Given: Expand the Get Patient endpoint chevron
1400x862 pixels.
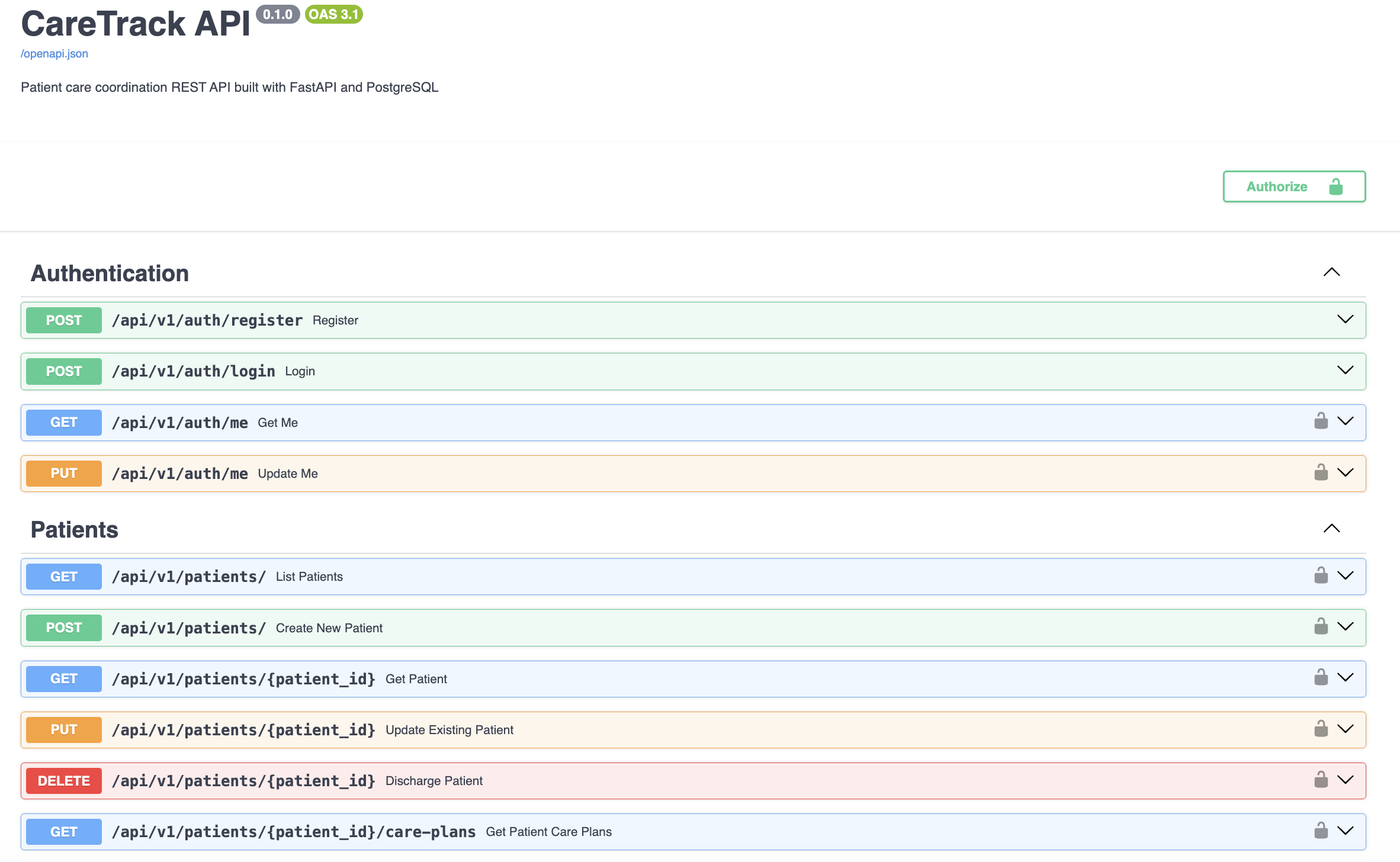Looking at the screenshot, I should tap(1346, 677).
